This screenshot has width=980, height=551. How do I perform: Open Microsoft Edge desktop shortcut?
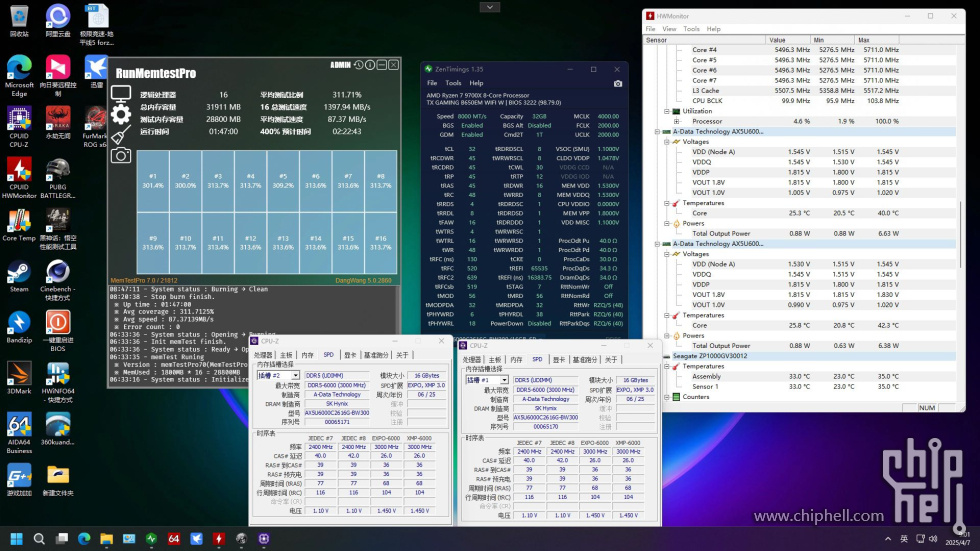click(19, 76)
